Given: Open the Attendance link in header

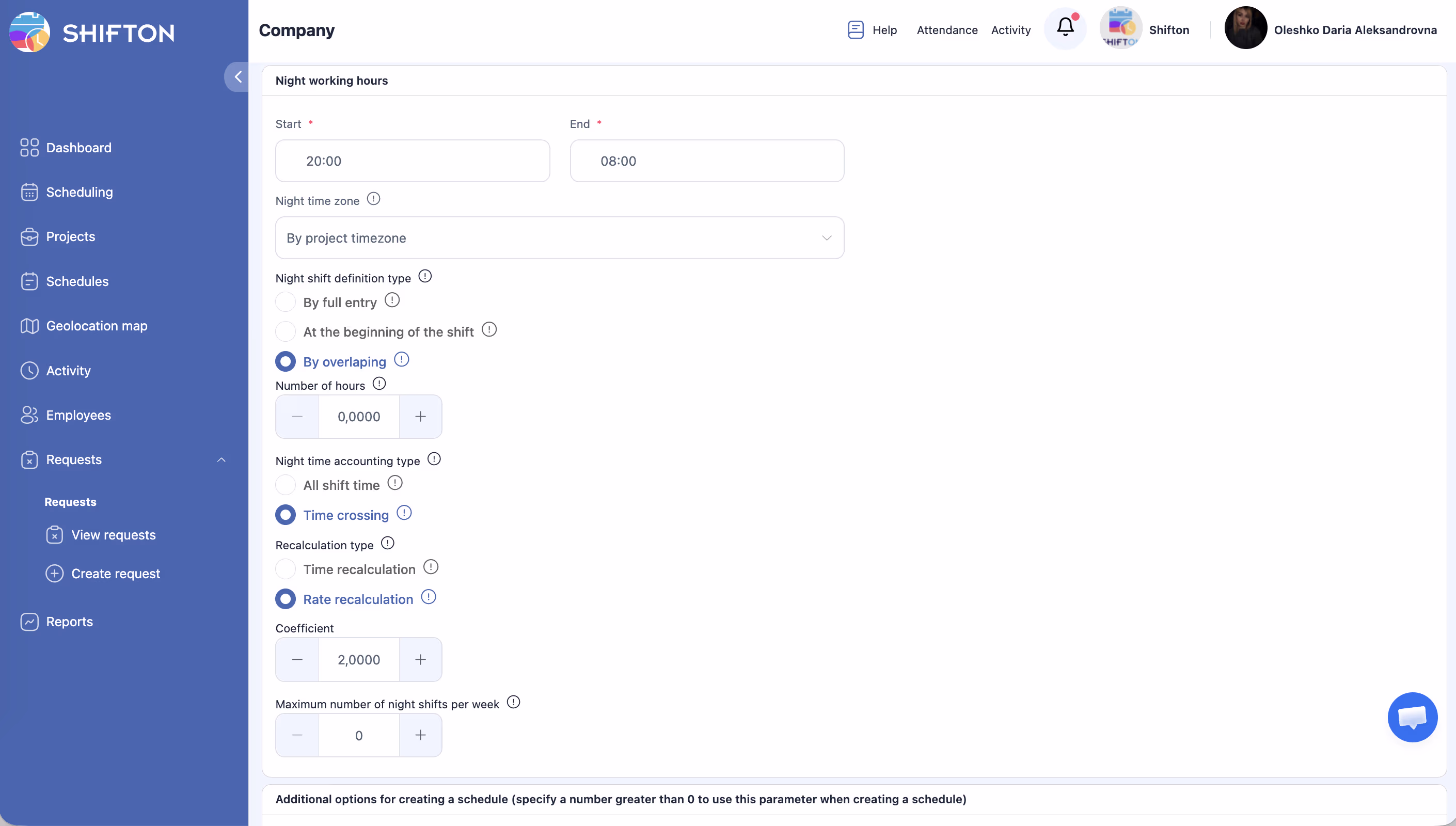Looking at the screenshot, I should click(946, 30).
